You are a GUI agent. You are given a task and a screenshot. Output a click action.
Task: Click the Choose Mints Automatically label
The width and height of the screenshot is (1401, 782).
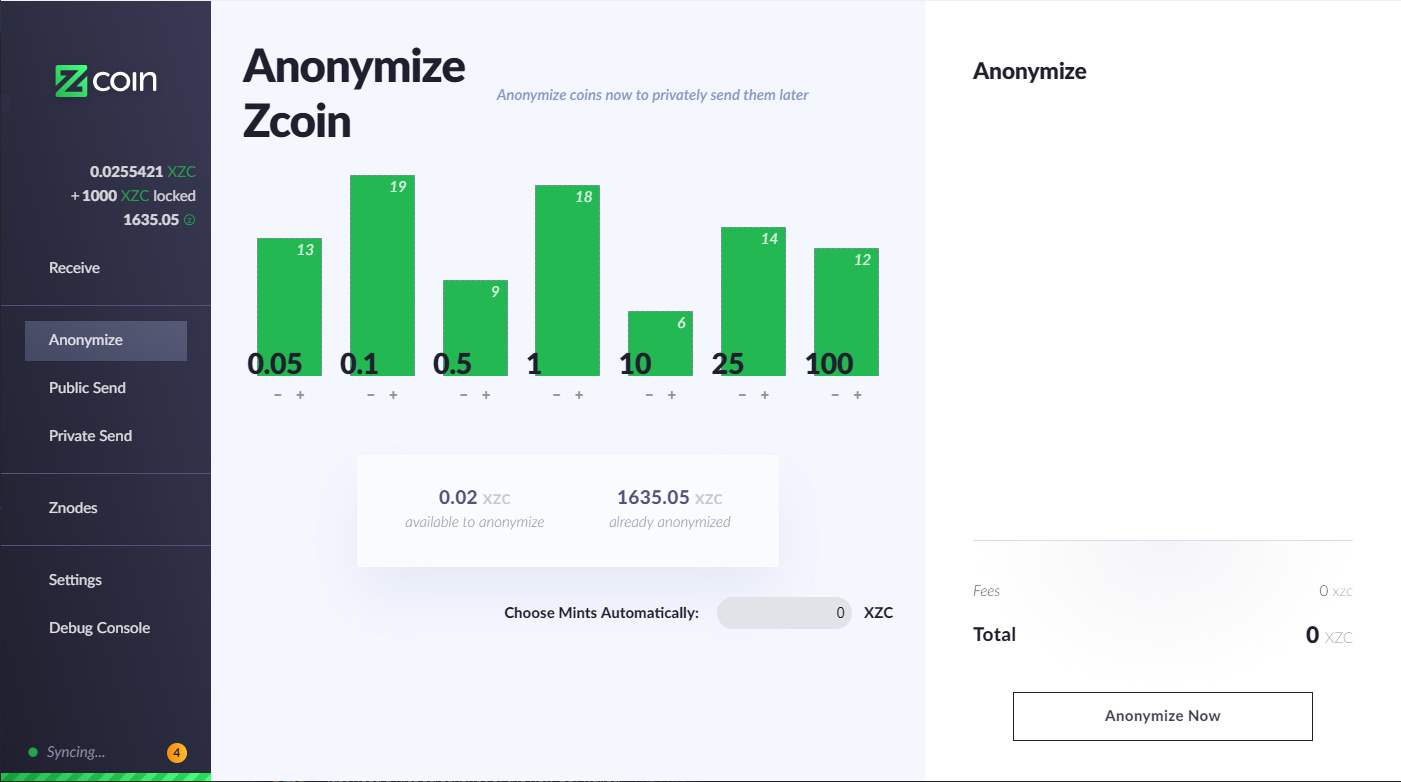click(x=601, y=613)
